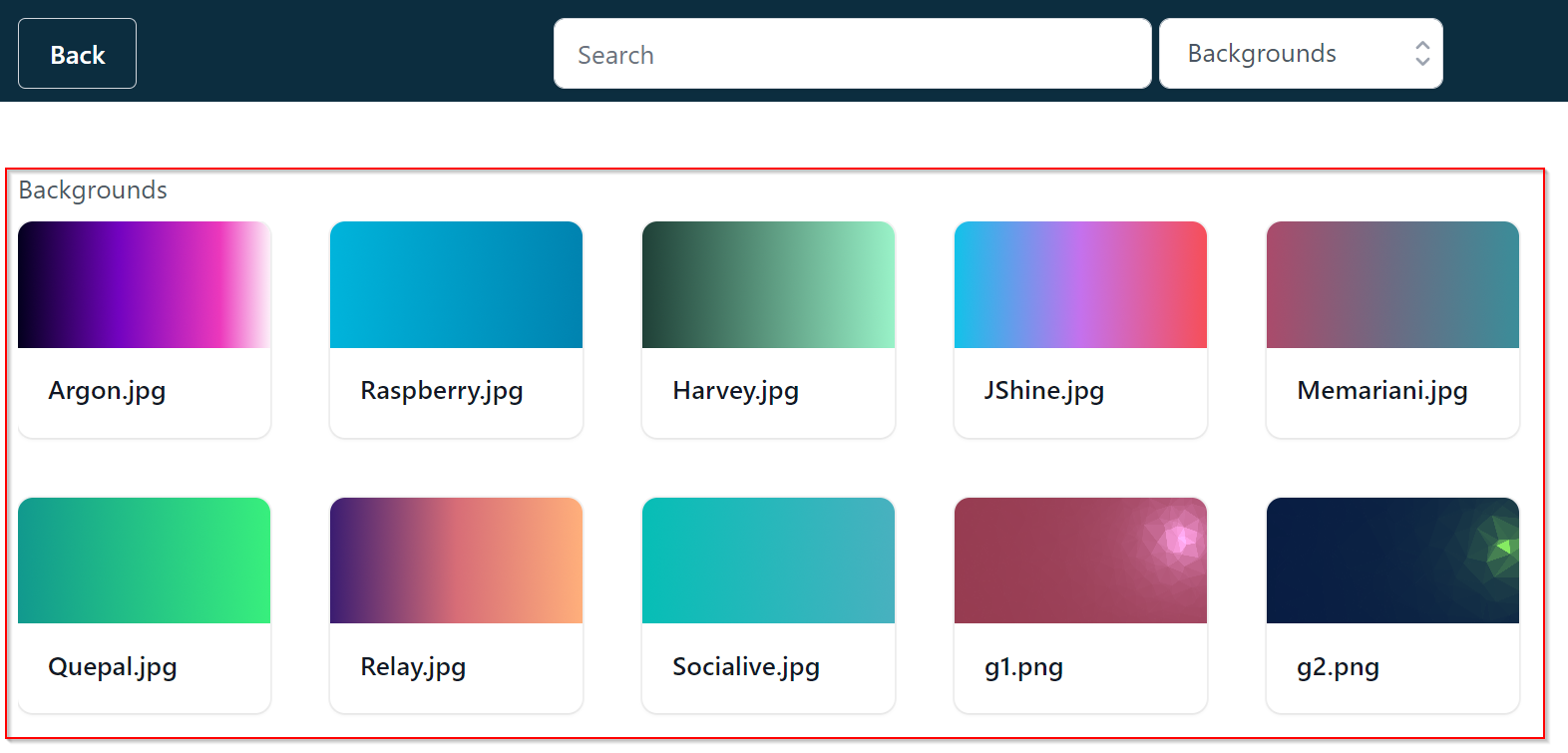Viewport: 1568px width, 753px height.
Task: Pick the g2.png dark blue background
Action: (1392, 561)
